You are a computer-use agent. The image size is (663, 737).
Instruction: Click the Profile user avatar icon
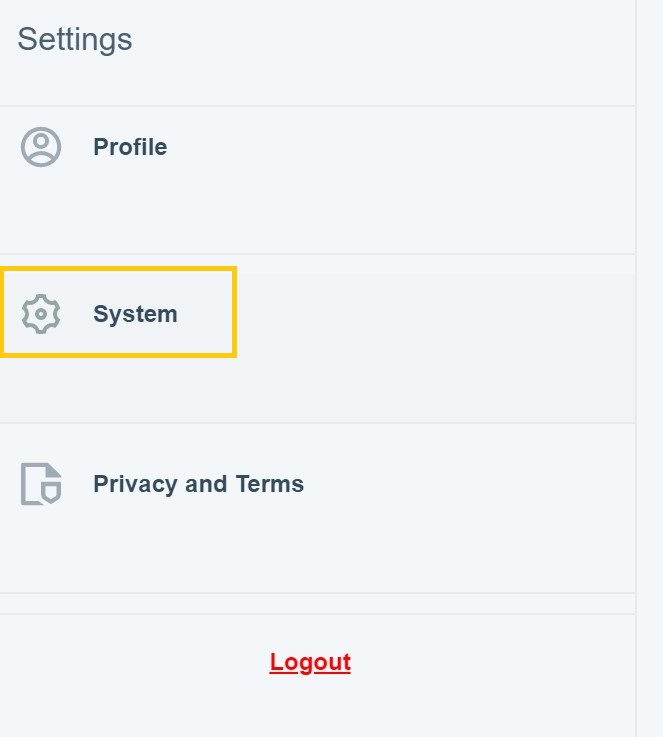[x=41, y=147]
